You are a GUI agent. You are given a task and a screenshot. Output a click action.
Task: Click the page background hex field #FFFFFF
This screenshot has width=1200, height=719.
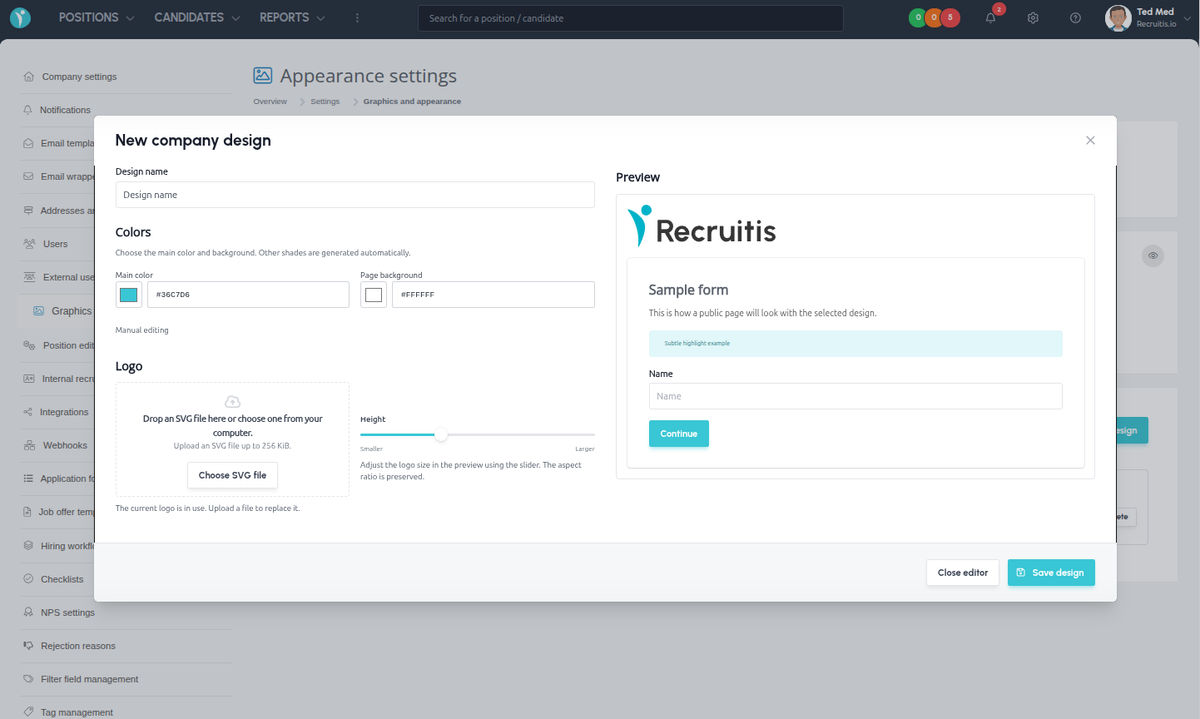click(x=493, y=294)
